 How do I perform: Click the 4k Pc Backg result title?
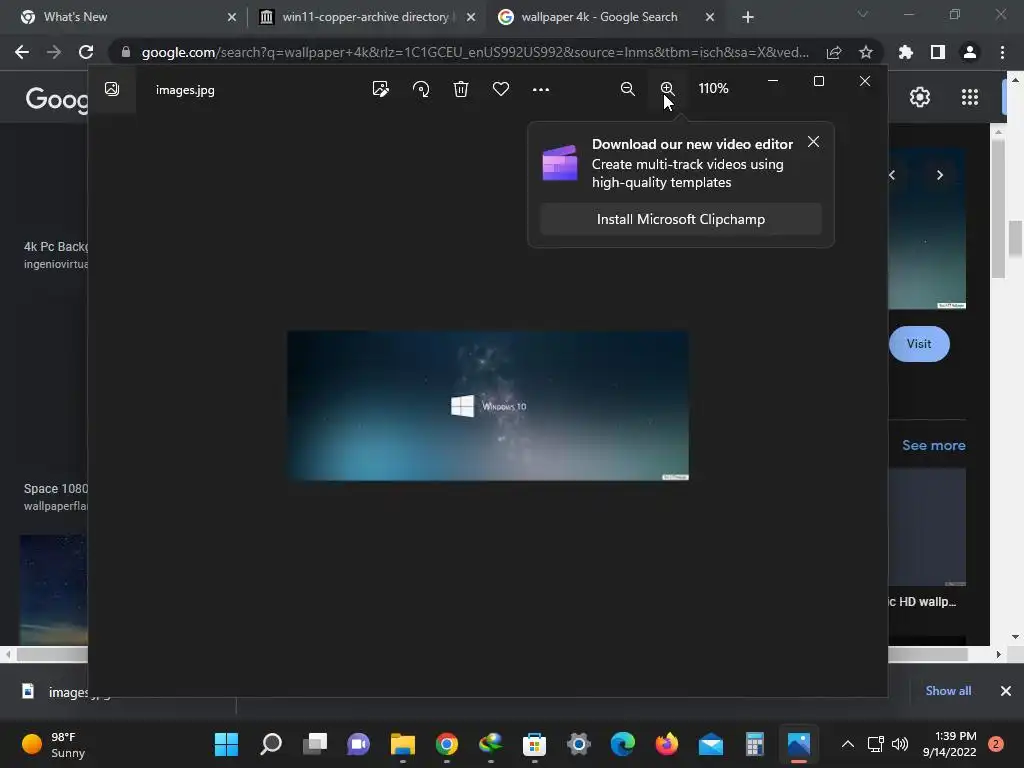(56, 247)
